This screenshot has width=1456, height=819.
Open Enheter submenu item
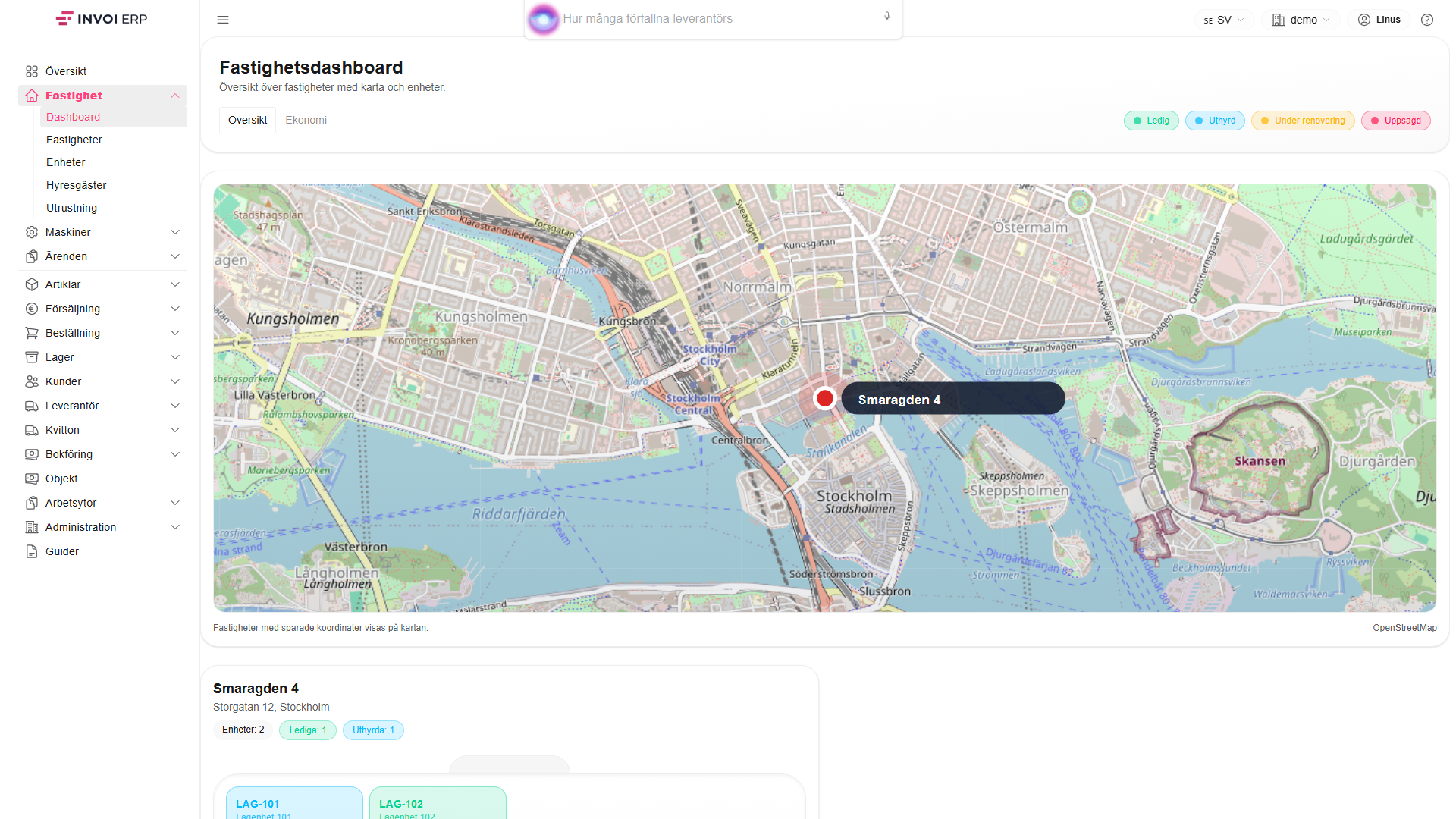pyautogui.click(x=113, y=162)
